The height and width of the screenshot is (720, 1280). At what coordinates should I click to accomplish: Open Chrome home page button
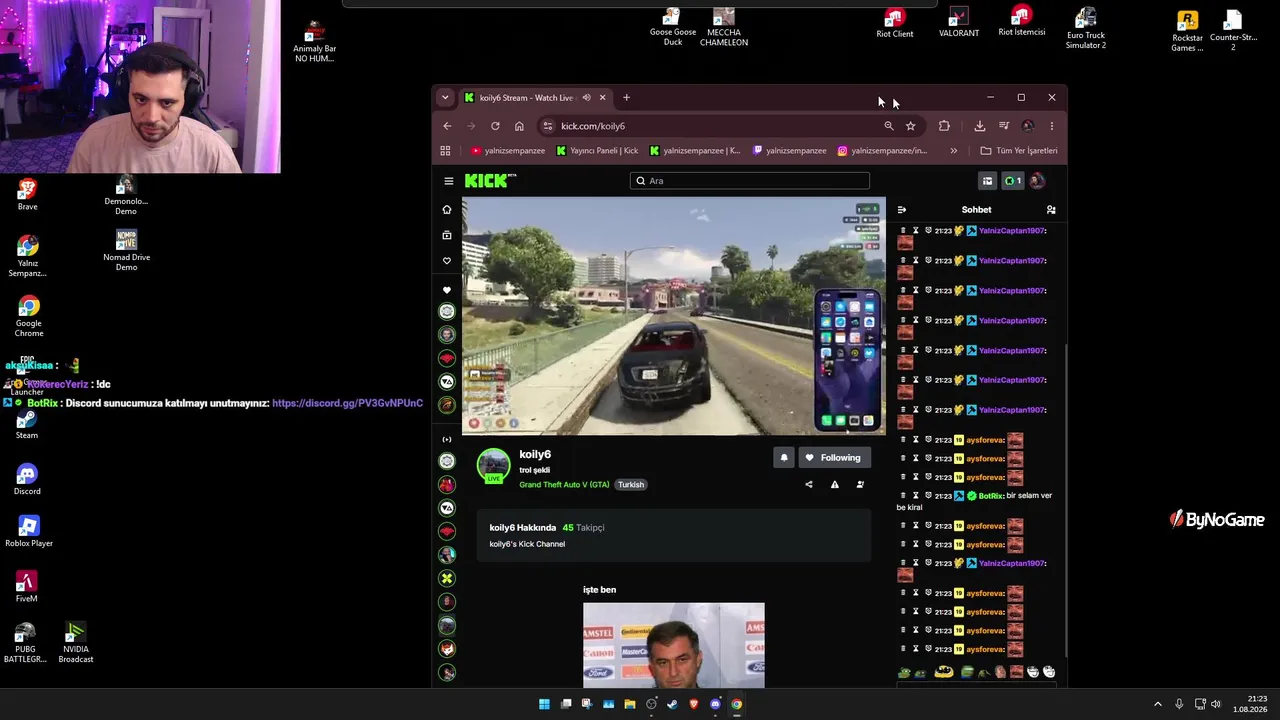(x=519, y=126)
